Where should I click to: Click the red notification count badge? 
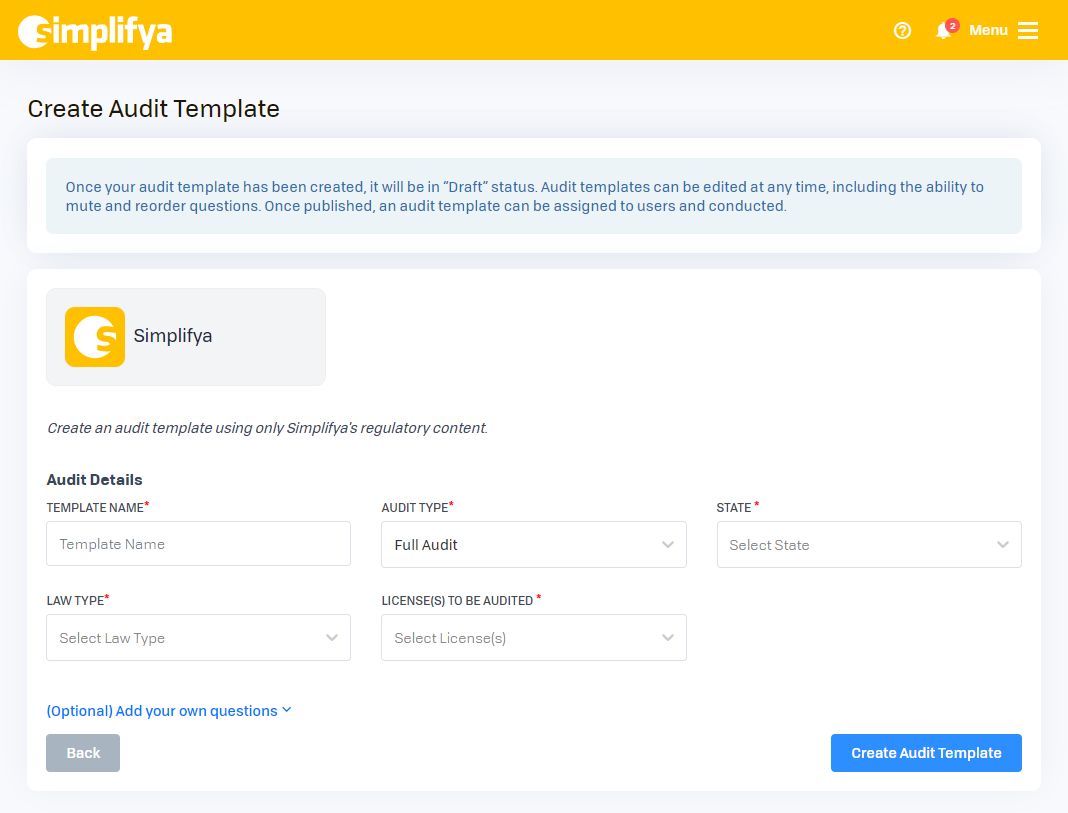point(952,25)
